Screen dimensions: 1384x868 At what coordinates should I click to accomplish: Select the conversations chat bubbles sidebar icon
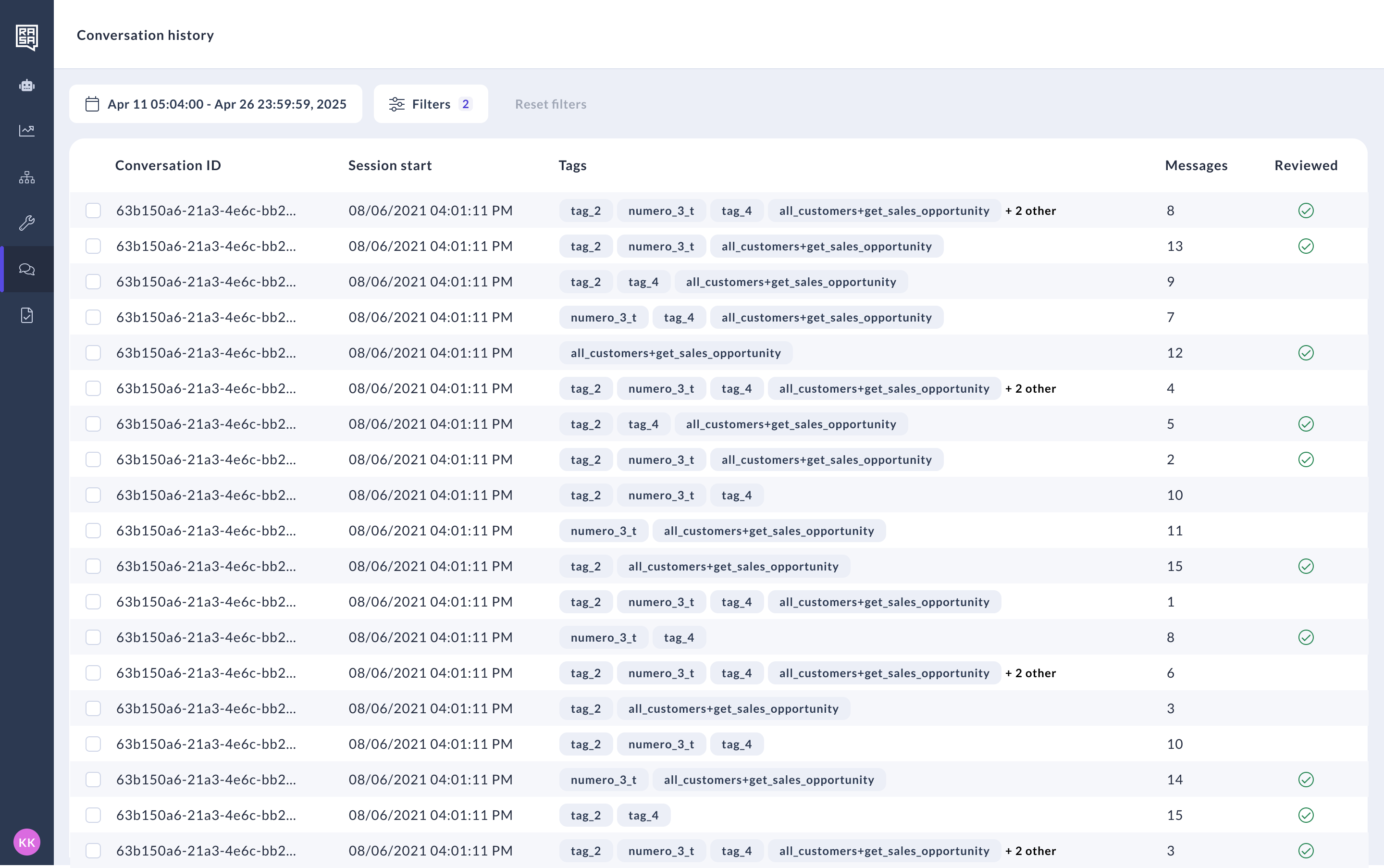click(x=26, y=269)
